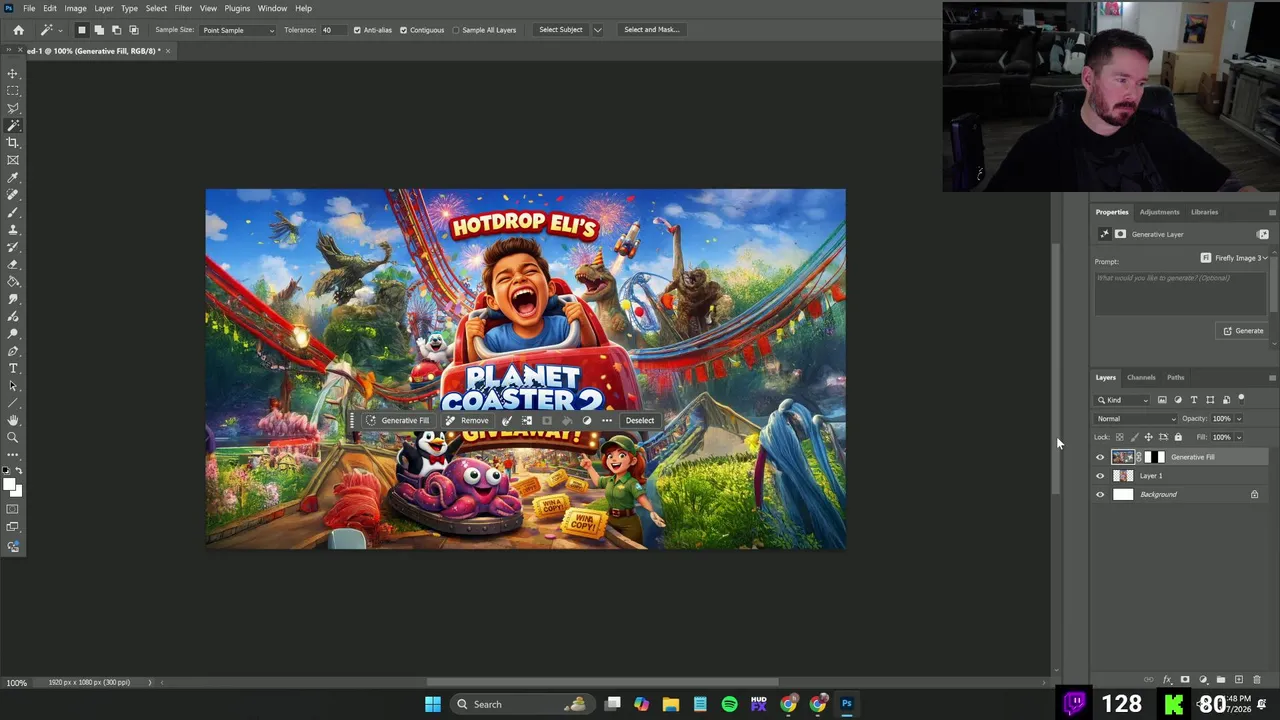This screenshot has width=1280, height=720.
Task: Select the Pen tool
Action: pyautogui.click(x=13, y=351)
